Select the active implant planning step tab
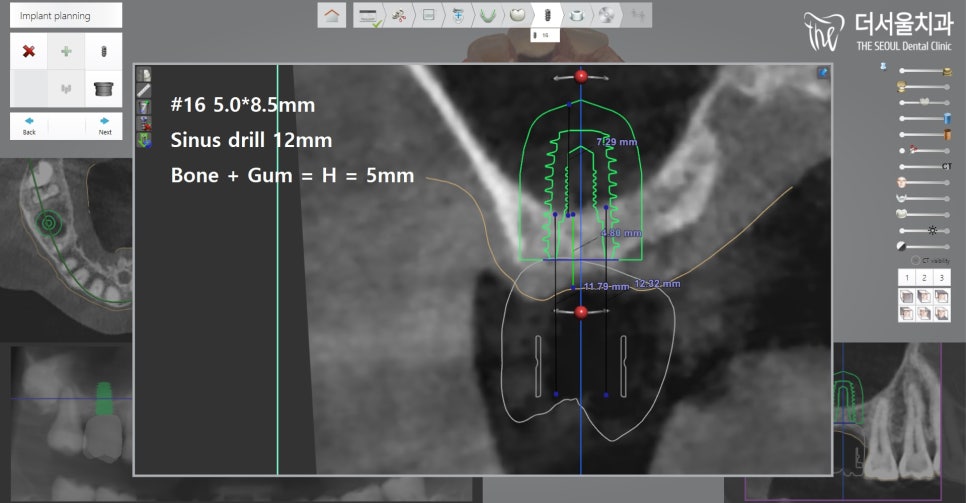This screenshot has width=966, height=503. 546,16
